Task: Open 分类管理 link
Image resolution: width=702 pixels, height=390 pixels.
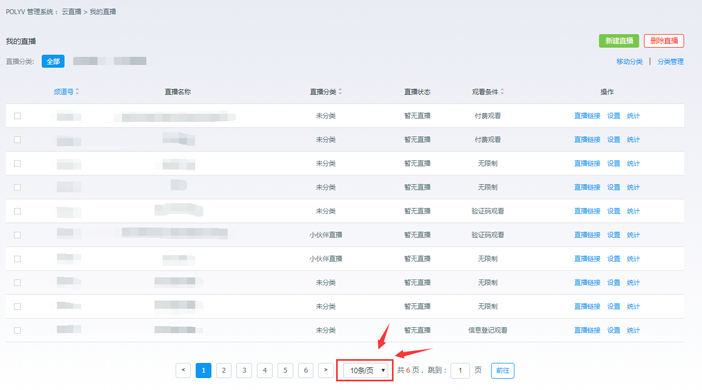Action: coord(670,62)
